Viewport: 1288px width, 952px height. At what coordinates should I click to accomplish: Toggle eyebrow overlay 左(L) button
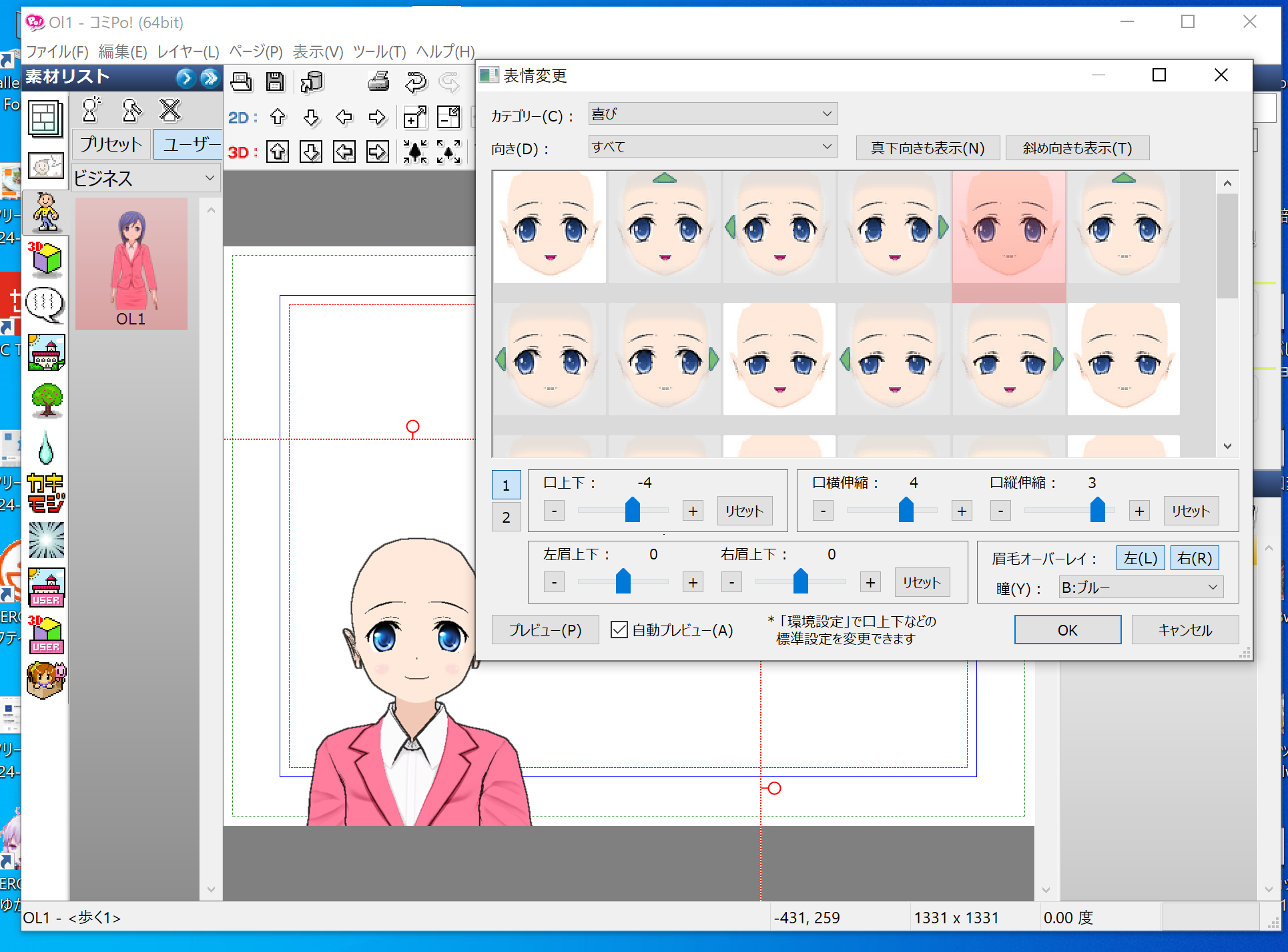click(1141, 558)
